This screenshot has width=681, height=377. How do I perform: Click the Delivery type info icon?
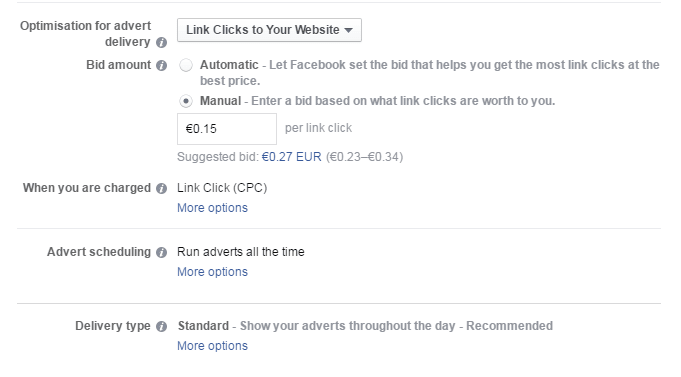click(161, 327)
